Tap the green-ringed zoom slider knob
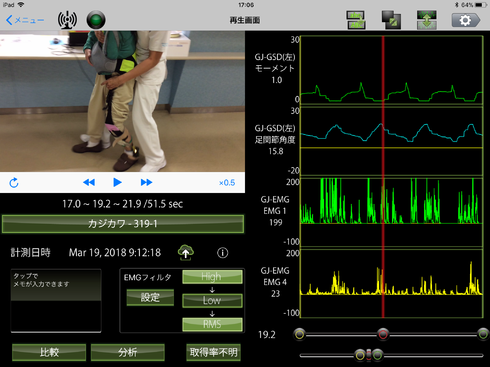 pos(378,356)
